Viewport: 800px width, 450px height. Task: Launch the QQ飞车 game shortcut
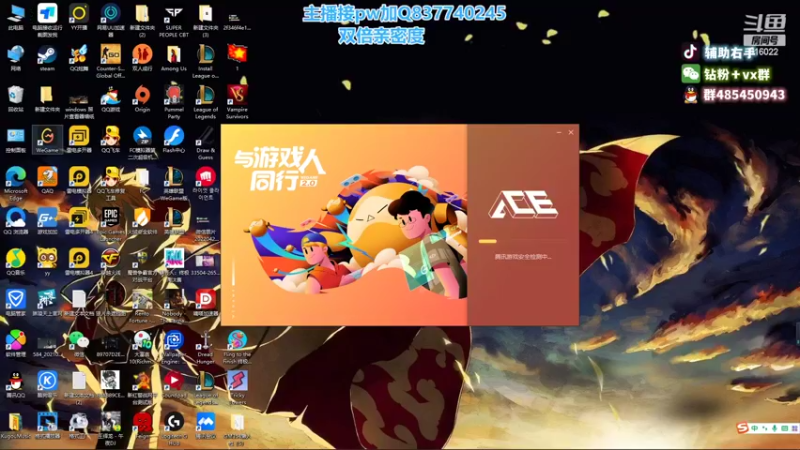[x=110, y=139]
